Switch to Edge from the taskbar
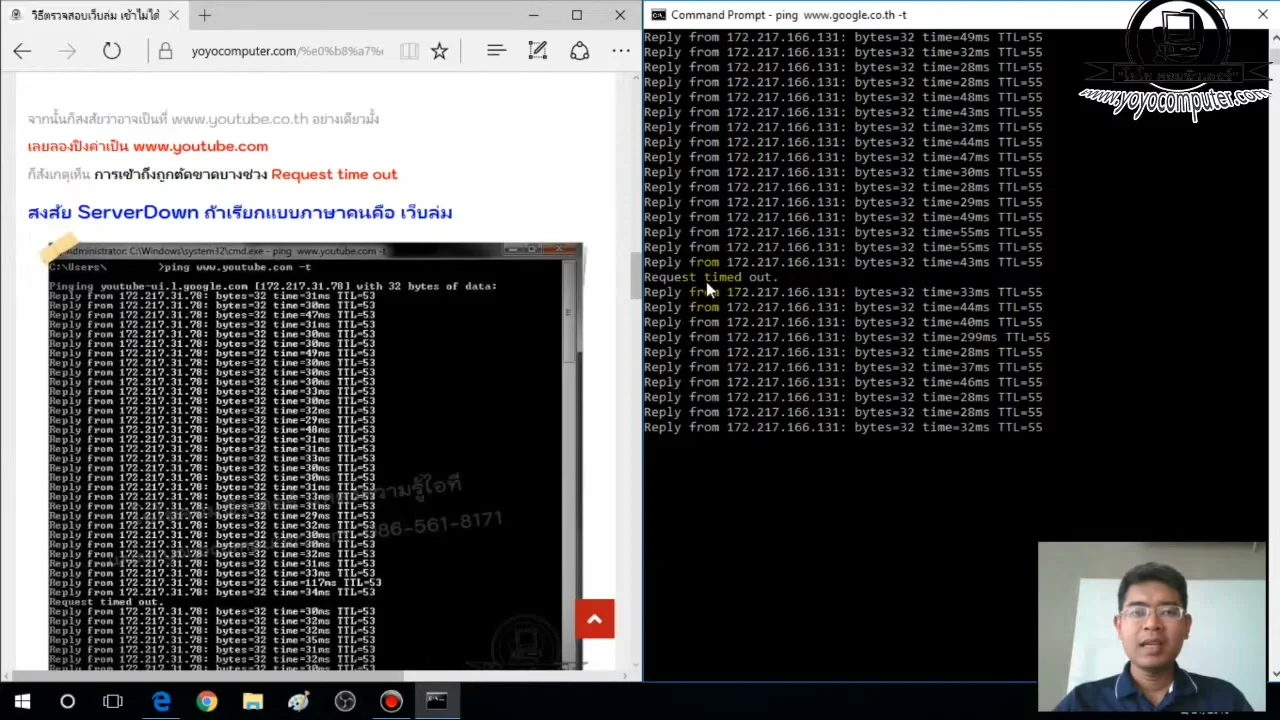This screenshot has width=1280, height=720. tap(161, 701)
